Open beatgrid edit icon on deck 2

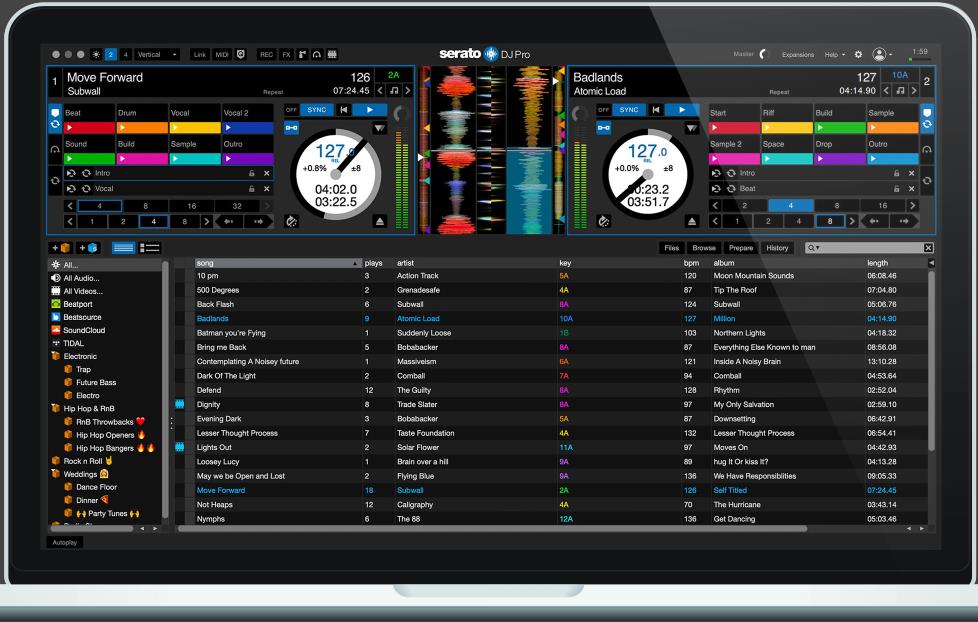pyautogui.click(x=603, y=221)
